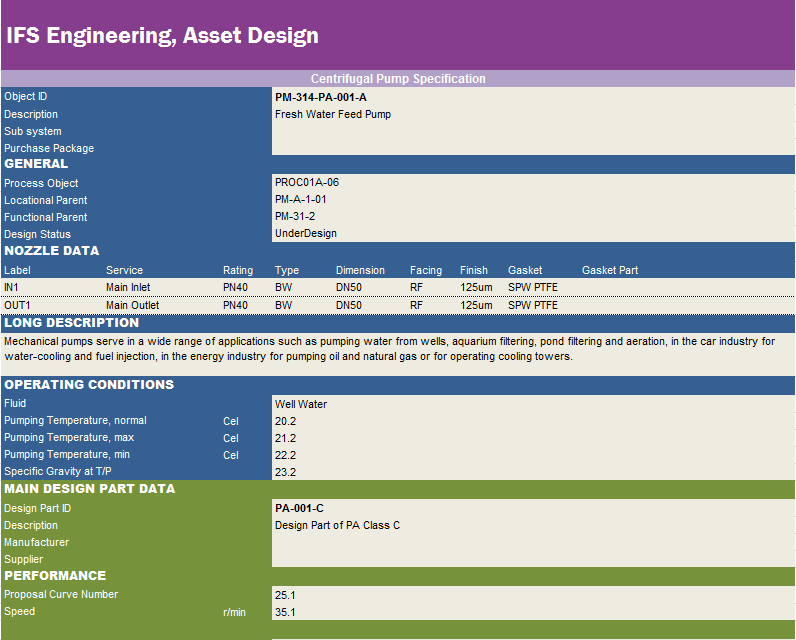Click the Gasket Part column header

(x=610, y=270)
